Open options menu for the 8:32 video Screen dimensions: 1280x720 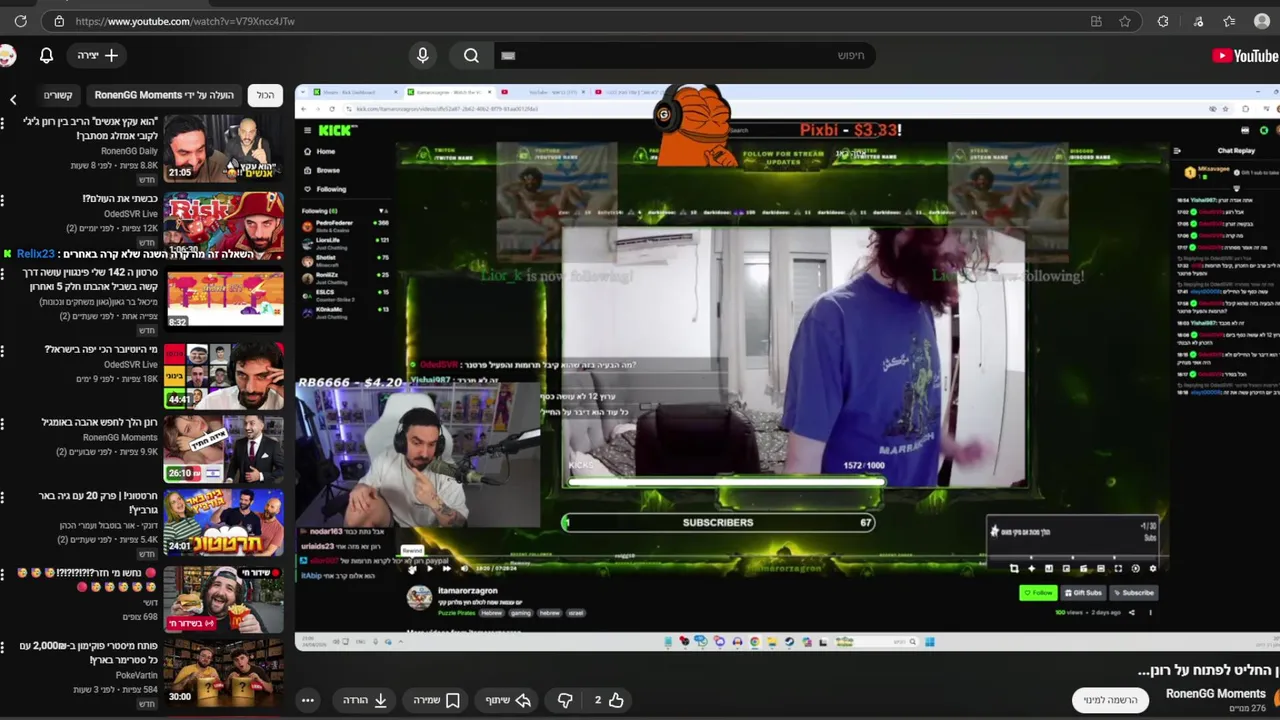tap(3, 273)
